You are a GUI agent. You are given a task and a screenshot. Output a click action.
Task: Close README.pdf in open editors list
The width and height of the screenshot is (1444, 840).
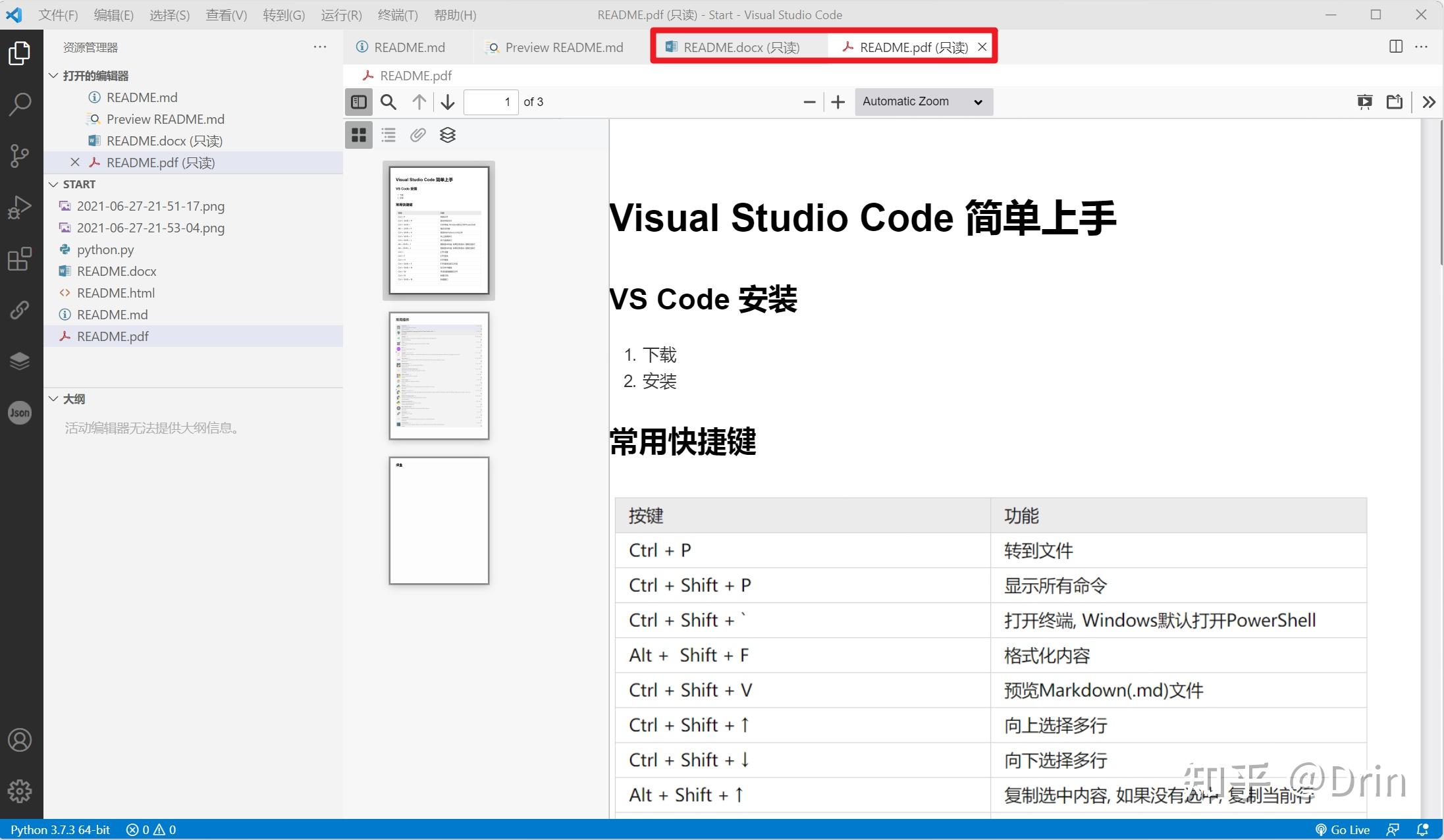[x=75, y=163]
